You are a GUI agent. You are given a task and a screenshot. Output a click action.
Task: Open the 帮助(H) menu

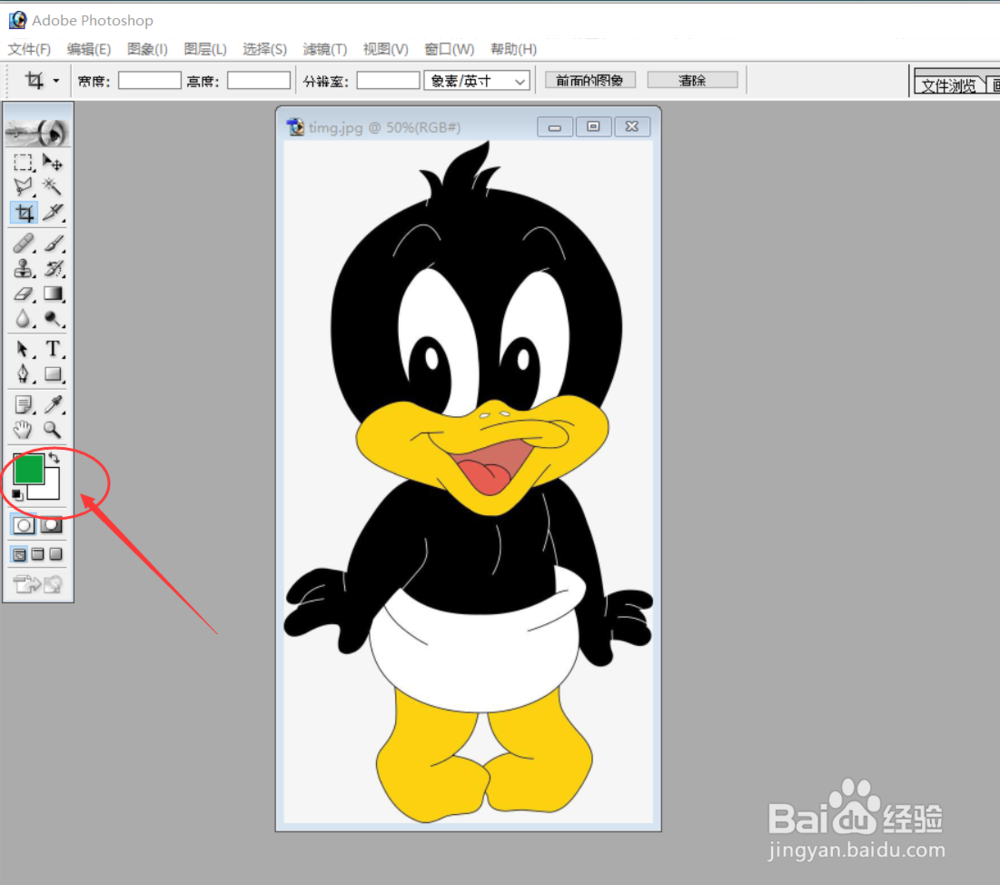(513, 49)
